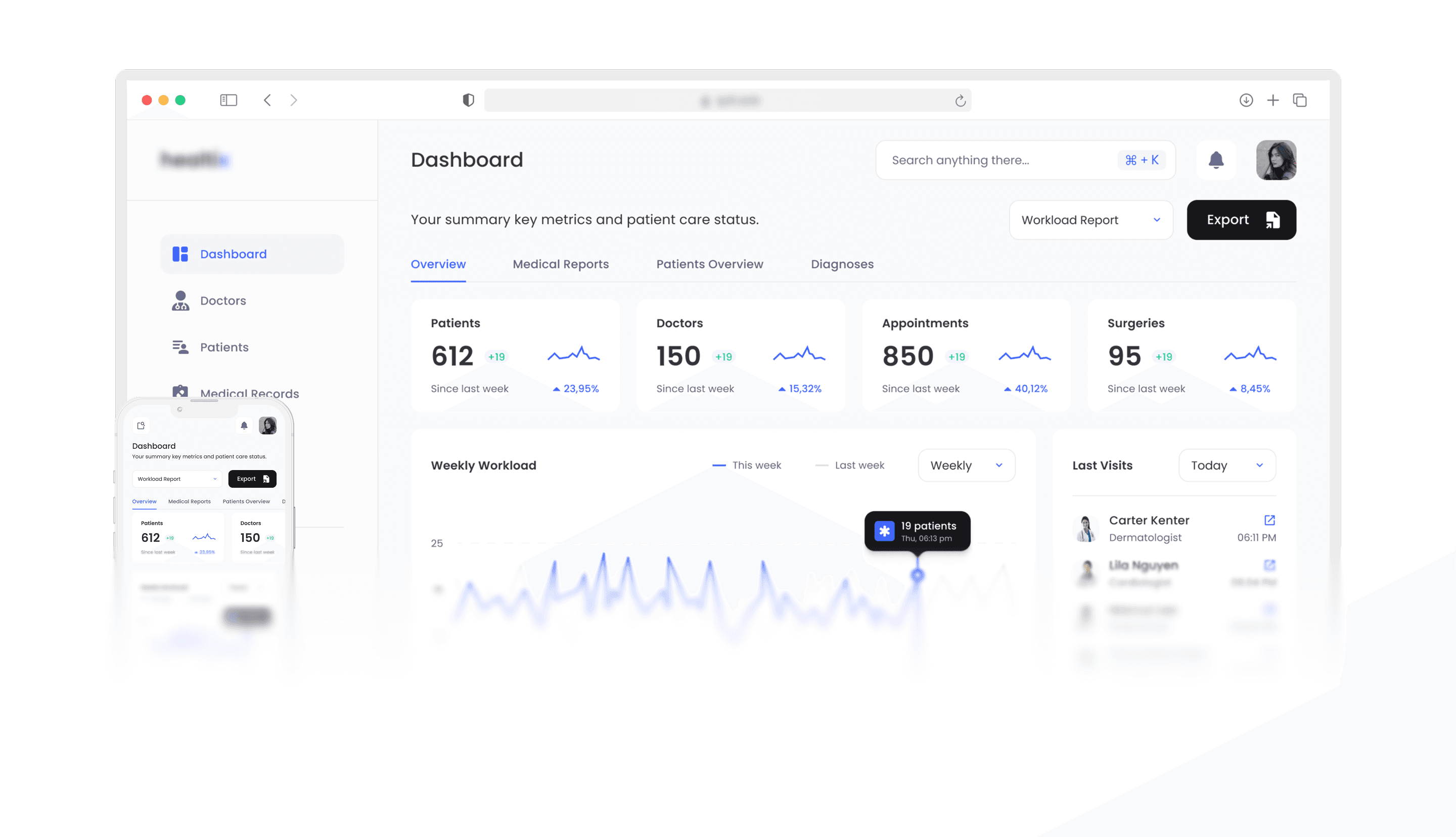Click the Export button in the phone preview

[x=252, y=479]
